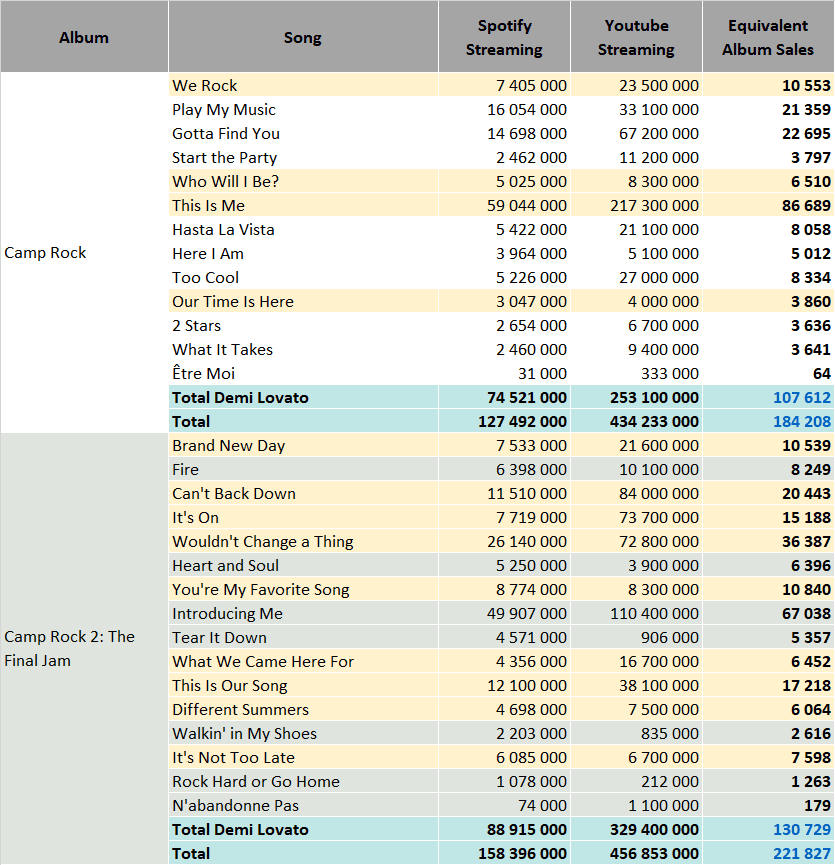Click the What It Takes song cell
Viewport: 835px width, 865px height.
tap(303, 349)
